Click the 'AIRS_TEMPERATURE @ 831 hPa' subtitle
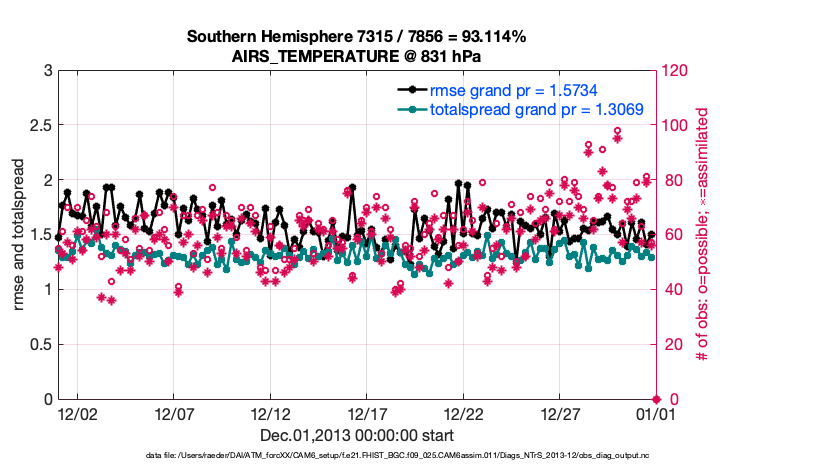Viewport: 830px width, 470px height. (357, 55)
